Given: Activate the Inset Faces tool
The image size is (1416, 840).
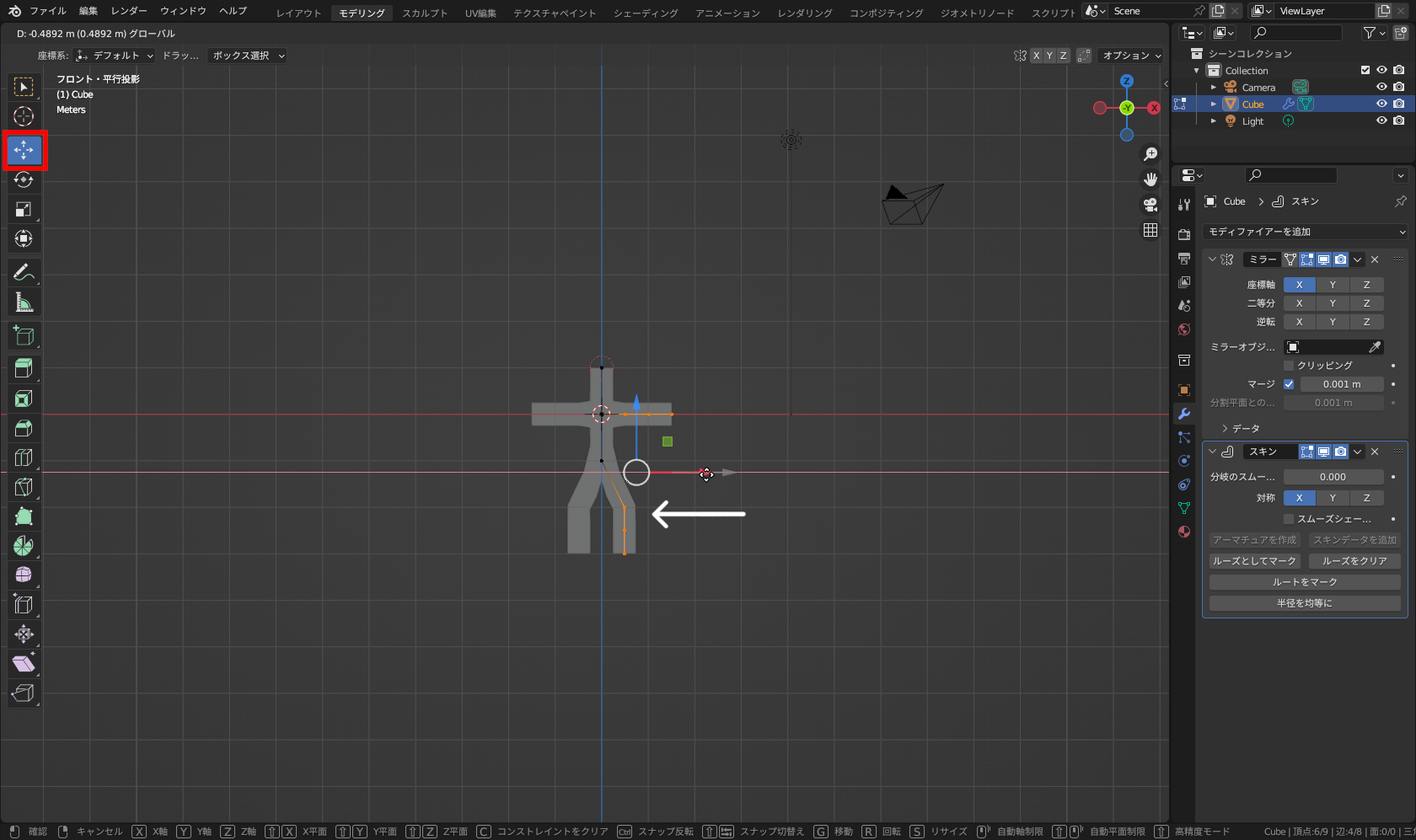Looking at the screenshot, I should (x=24, y=399).
